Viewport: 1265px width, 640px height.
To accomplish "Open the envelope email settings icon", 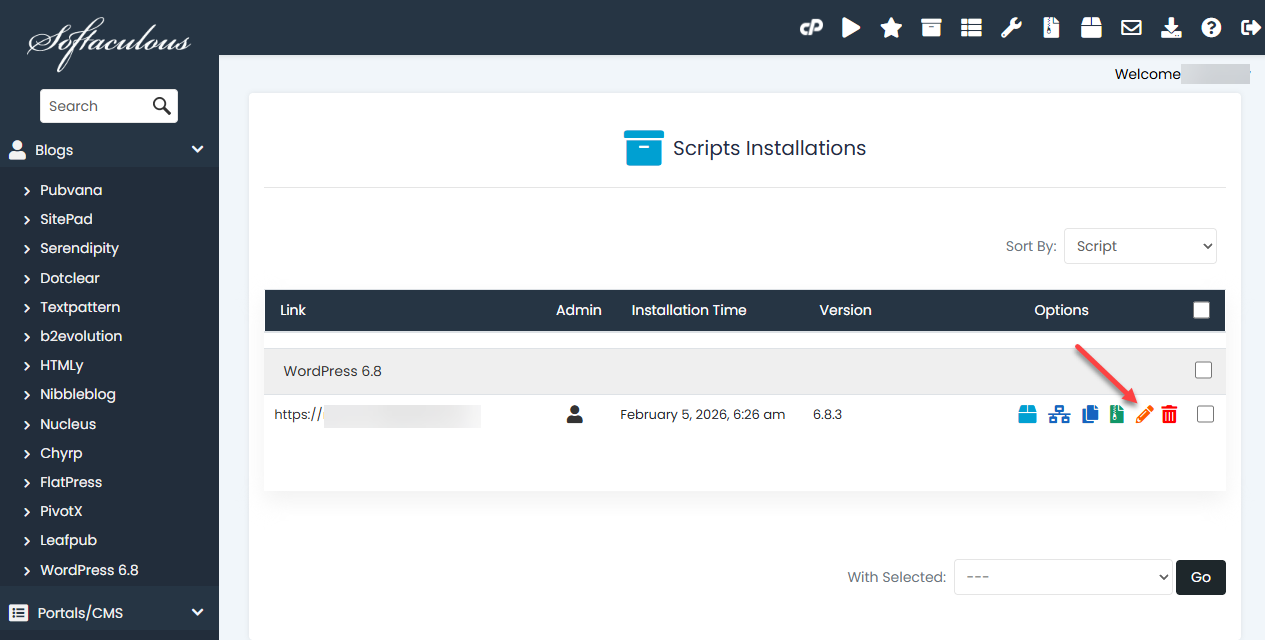I will point(1131,28).
